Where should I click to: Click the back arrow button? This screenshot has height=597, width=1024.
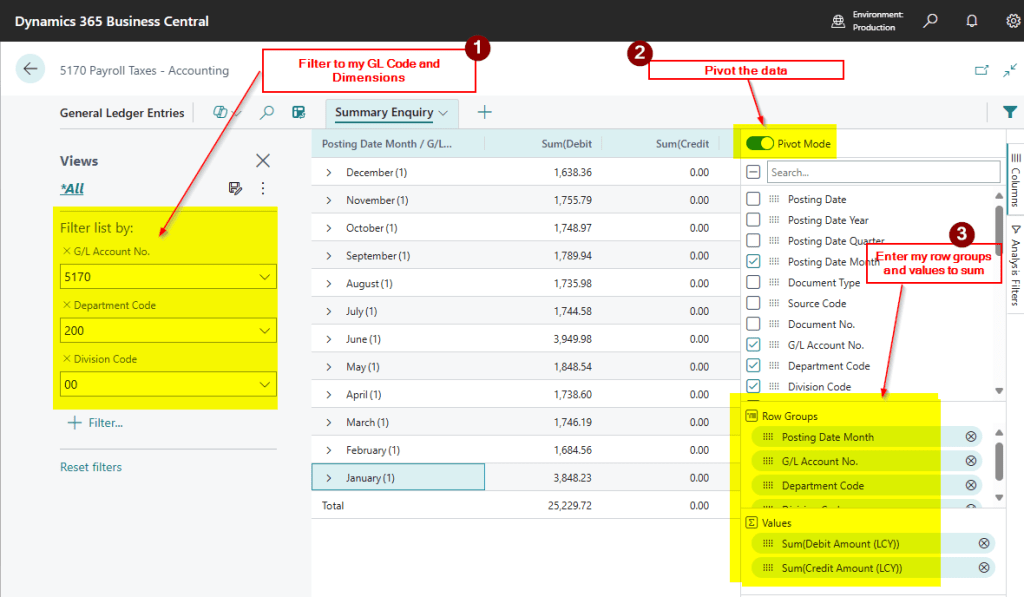tap(30, 69)
